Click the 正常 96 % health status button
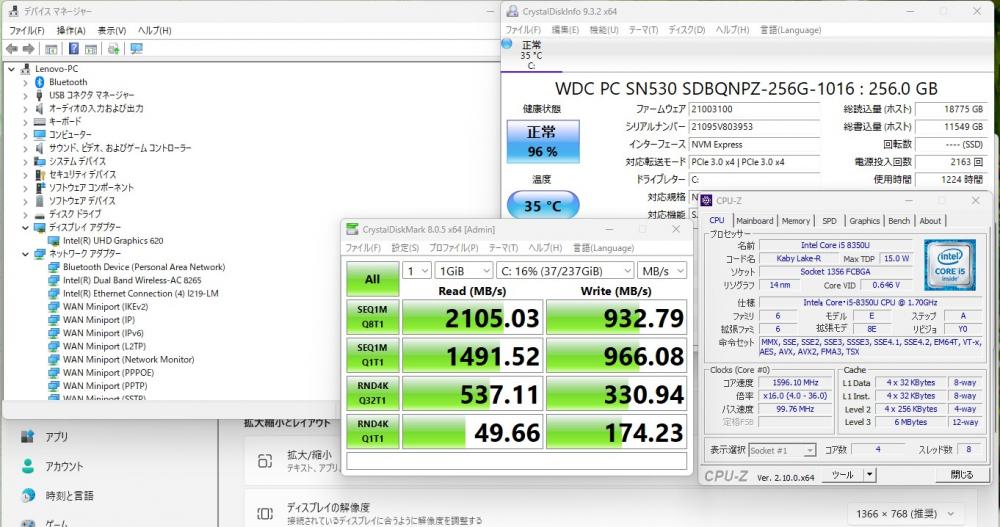Image resolution: width=1000 pixels, height=527 pixels. (x=543, y=142)
